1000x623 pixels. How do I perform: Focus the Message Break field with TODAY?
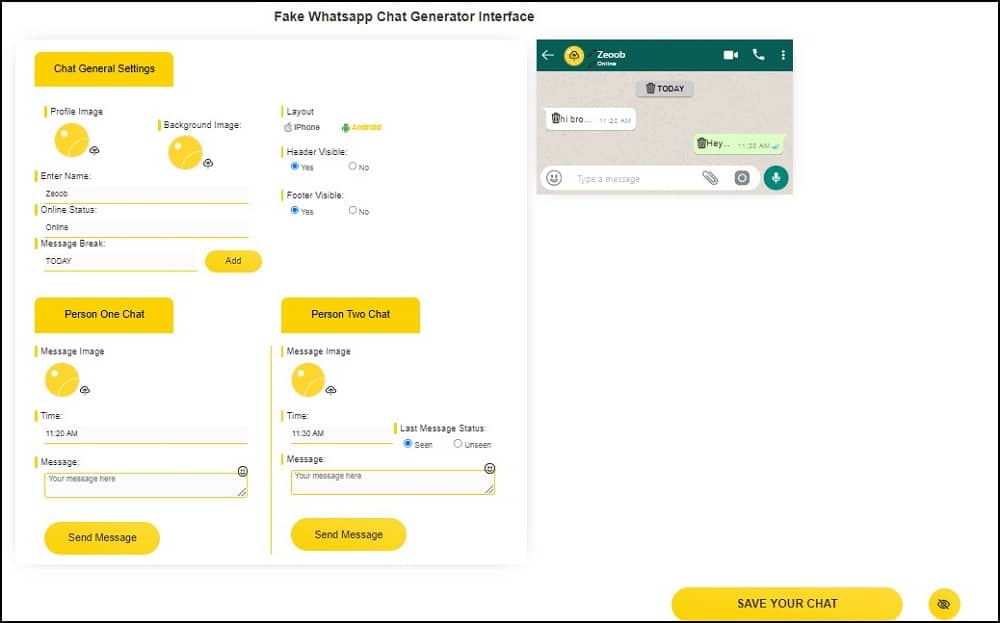(x=120, y=261)
